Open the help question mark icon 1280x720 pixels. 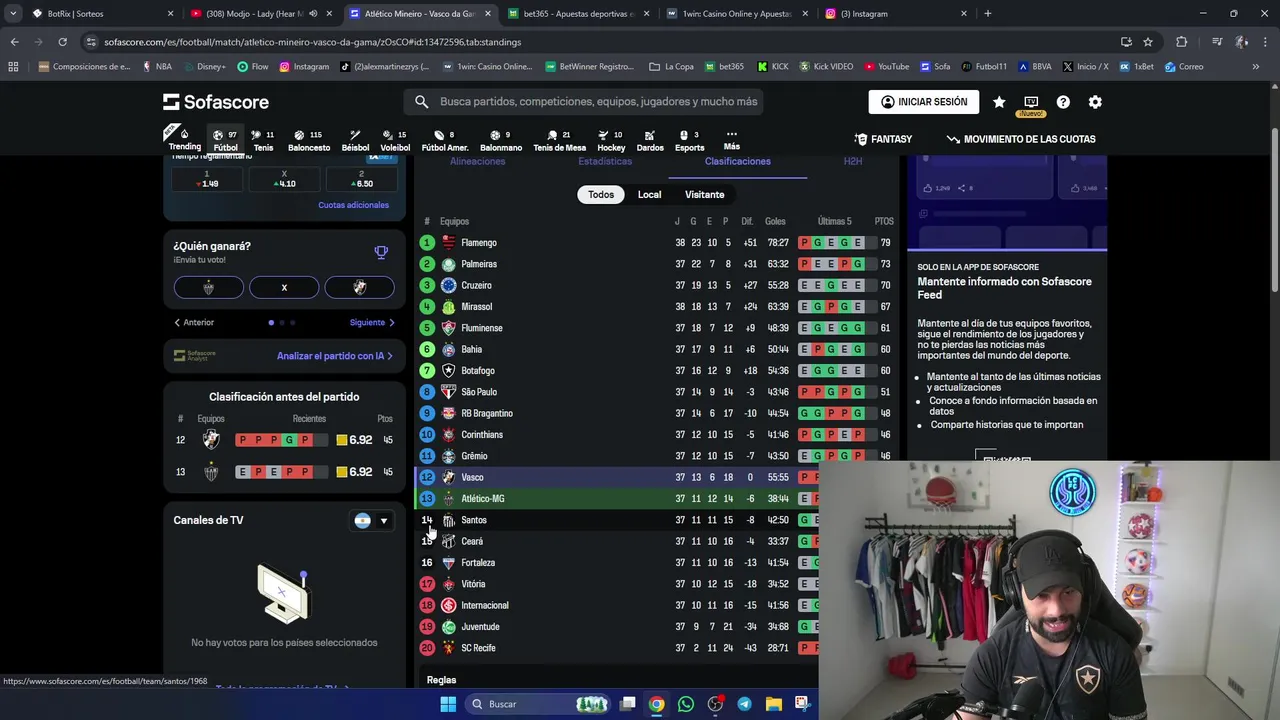click(x=1063, y=102)
